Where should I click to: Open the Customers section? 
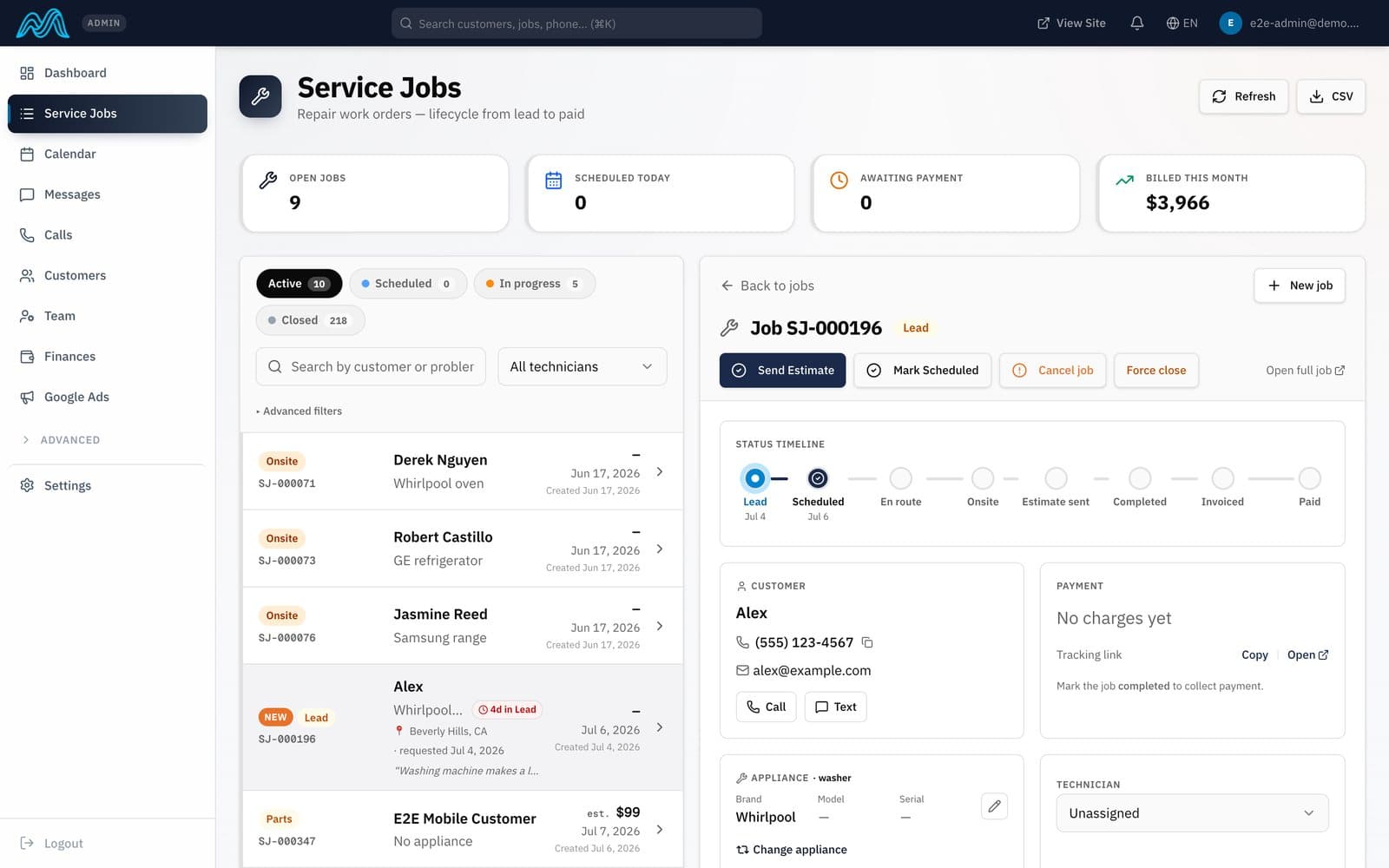point(108,275)
